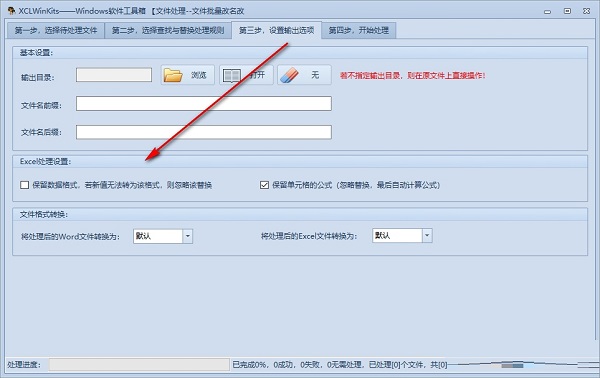Click the XCLWinKits app icon in title bar
Viewport: 600px width, 378px height.
tap(11, 11)
